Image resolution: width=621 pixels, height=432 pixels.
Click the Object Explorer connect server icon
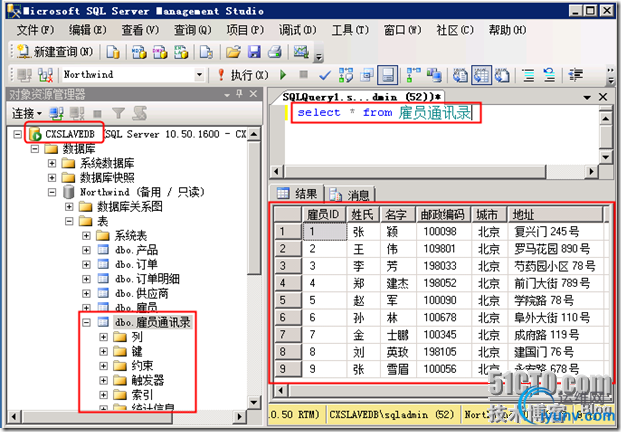coord(56,114)
